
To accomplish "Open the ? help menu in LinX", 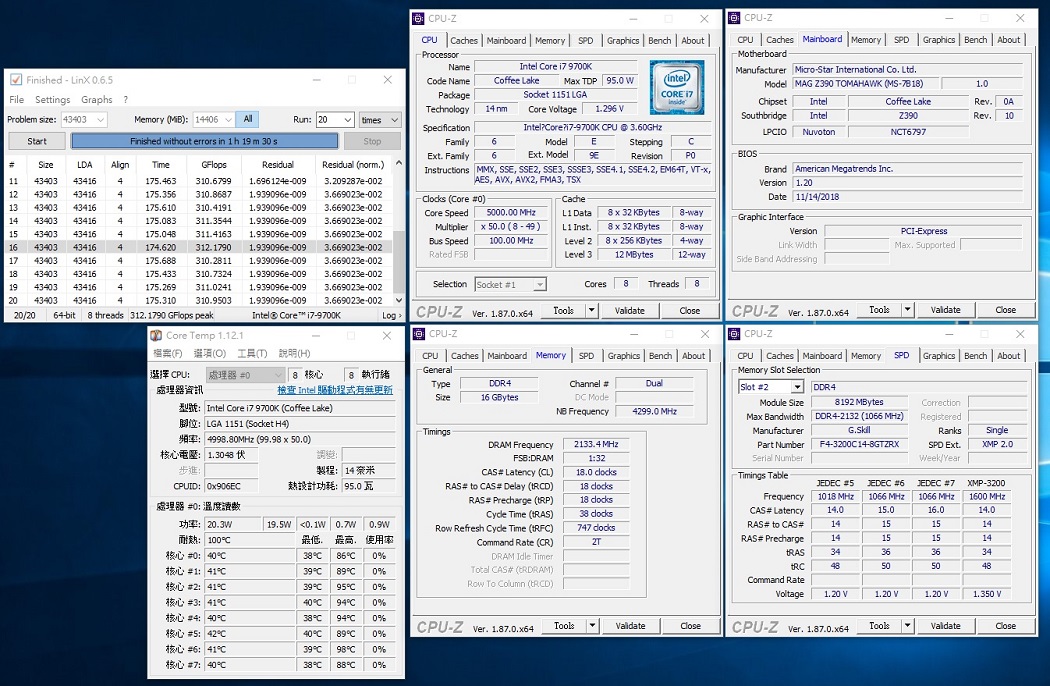I will [x=126, y=99].
